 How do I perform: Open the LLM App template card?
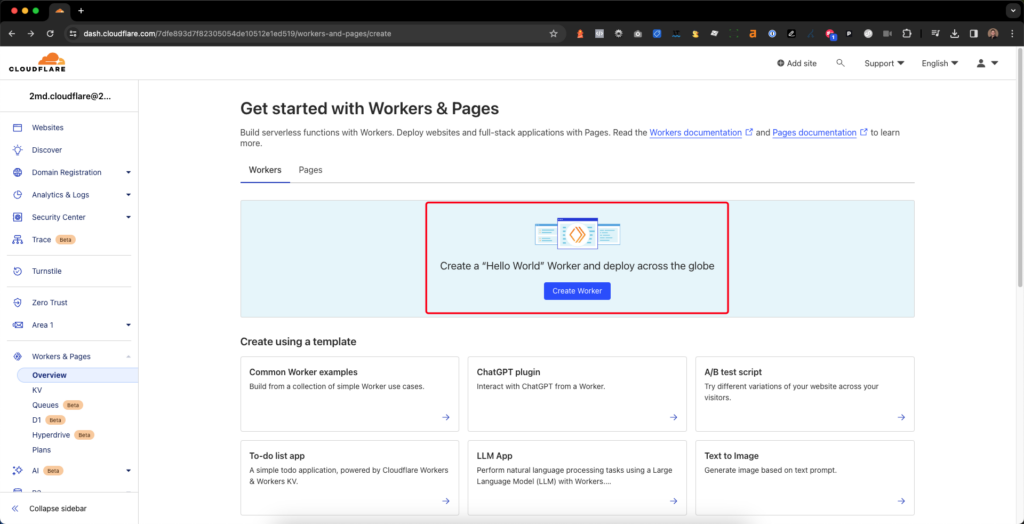577,478
